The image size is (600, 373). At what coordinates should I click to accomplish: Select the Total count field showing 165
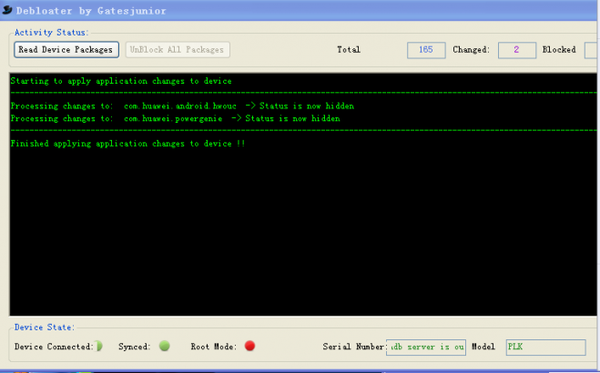pos(426,50)
